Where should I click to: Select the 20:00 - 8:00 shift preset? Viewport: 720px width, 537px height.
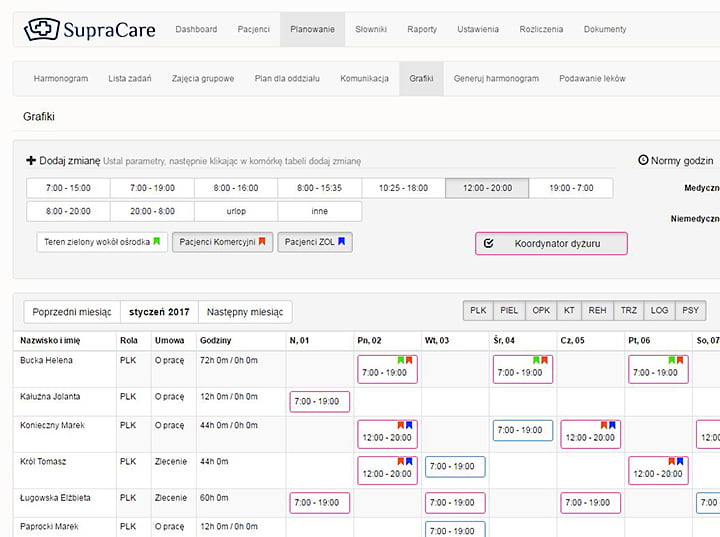152,211
